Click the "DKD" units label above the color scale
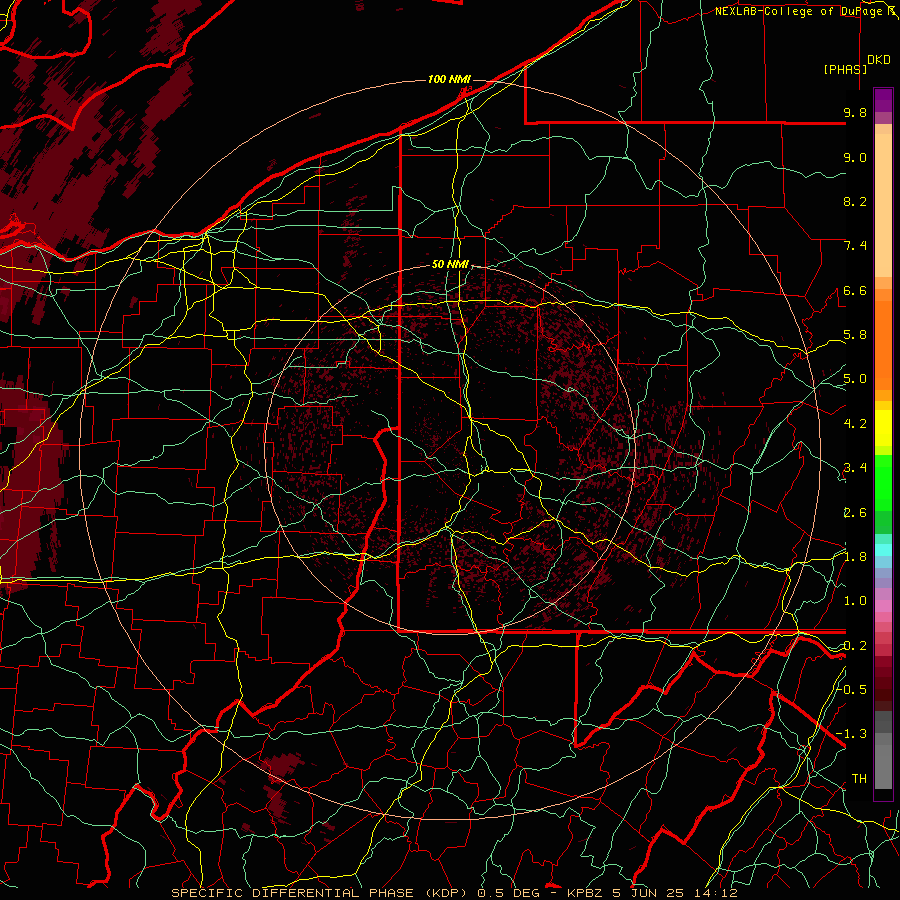900x900 pixels. click(879, 60)
